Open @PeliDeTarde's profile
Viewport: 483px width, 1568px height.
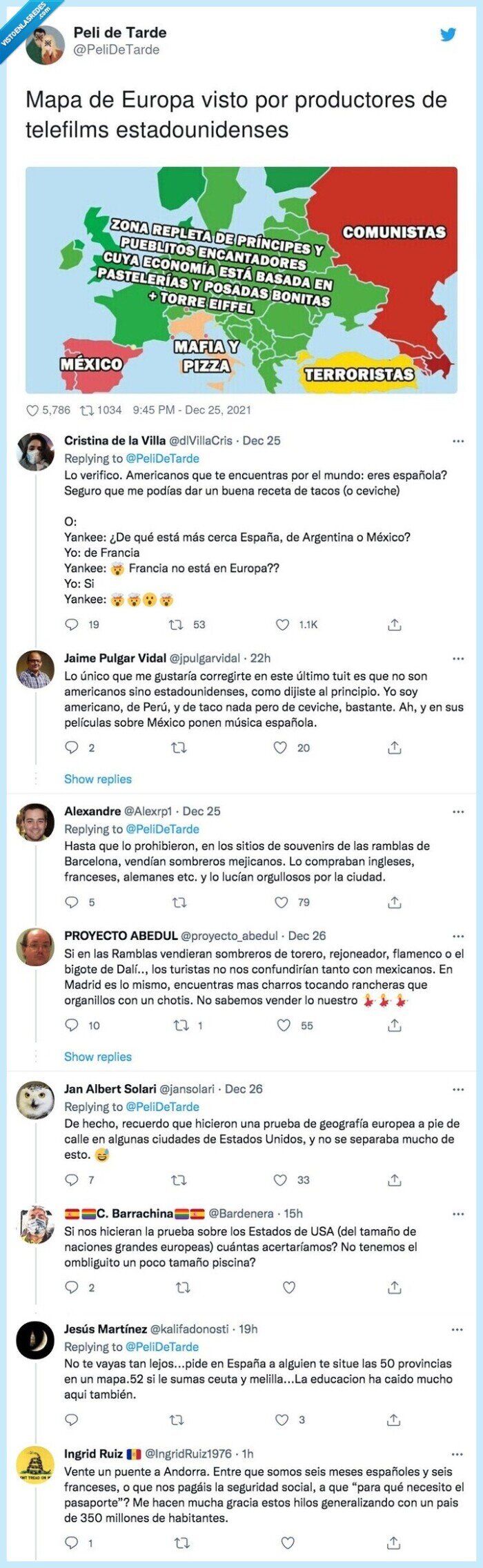point(117,49)
